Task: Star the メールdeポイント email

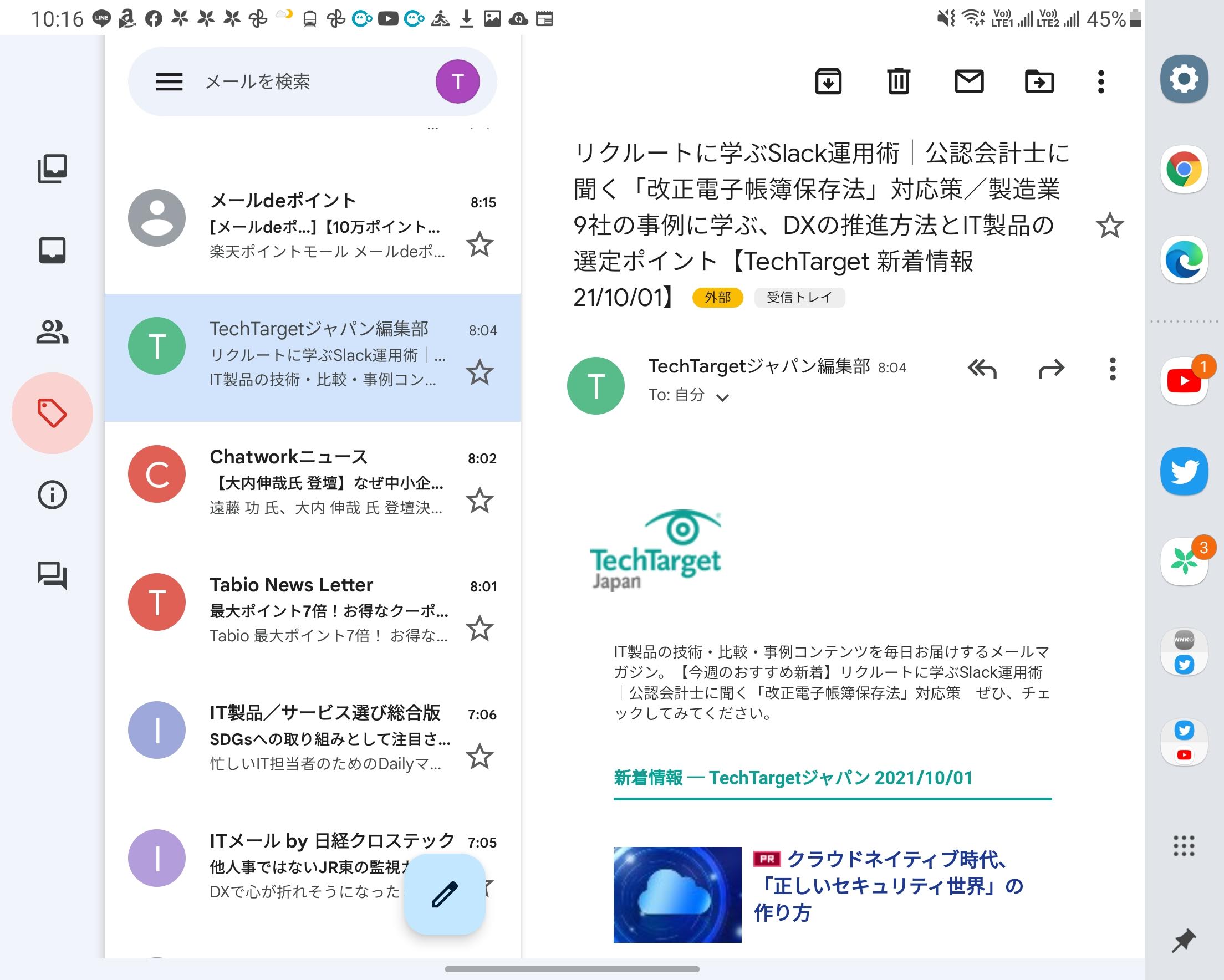Action: pos(480,244)
